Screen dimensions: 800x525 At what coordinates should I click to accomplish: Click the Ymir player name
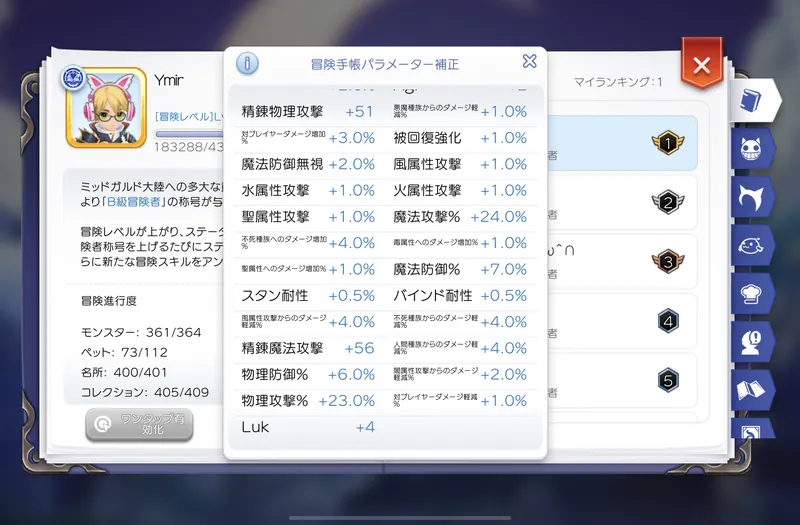[x=169, y=80]
